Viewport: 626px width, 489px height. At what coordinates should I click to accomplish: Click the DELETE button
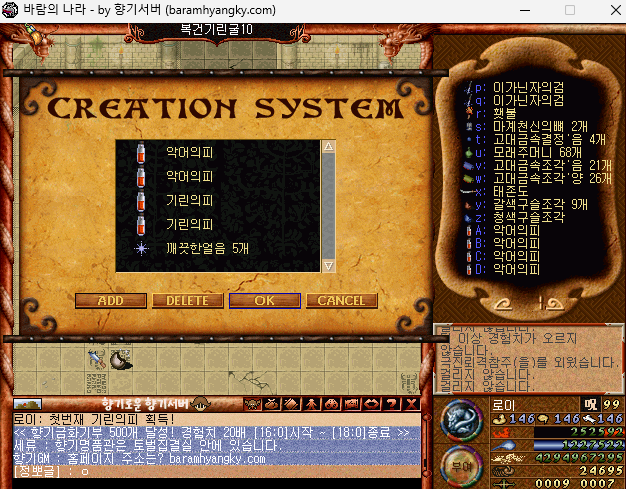[x=187, y=301]
